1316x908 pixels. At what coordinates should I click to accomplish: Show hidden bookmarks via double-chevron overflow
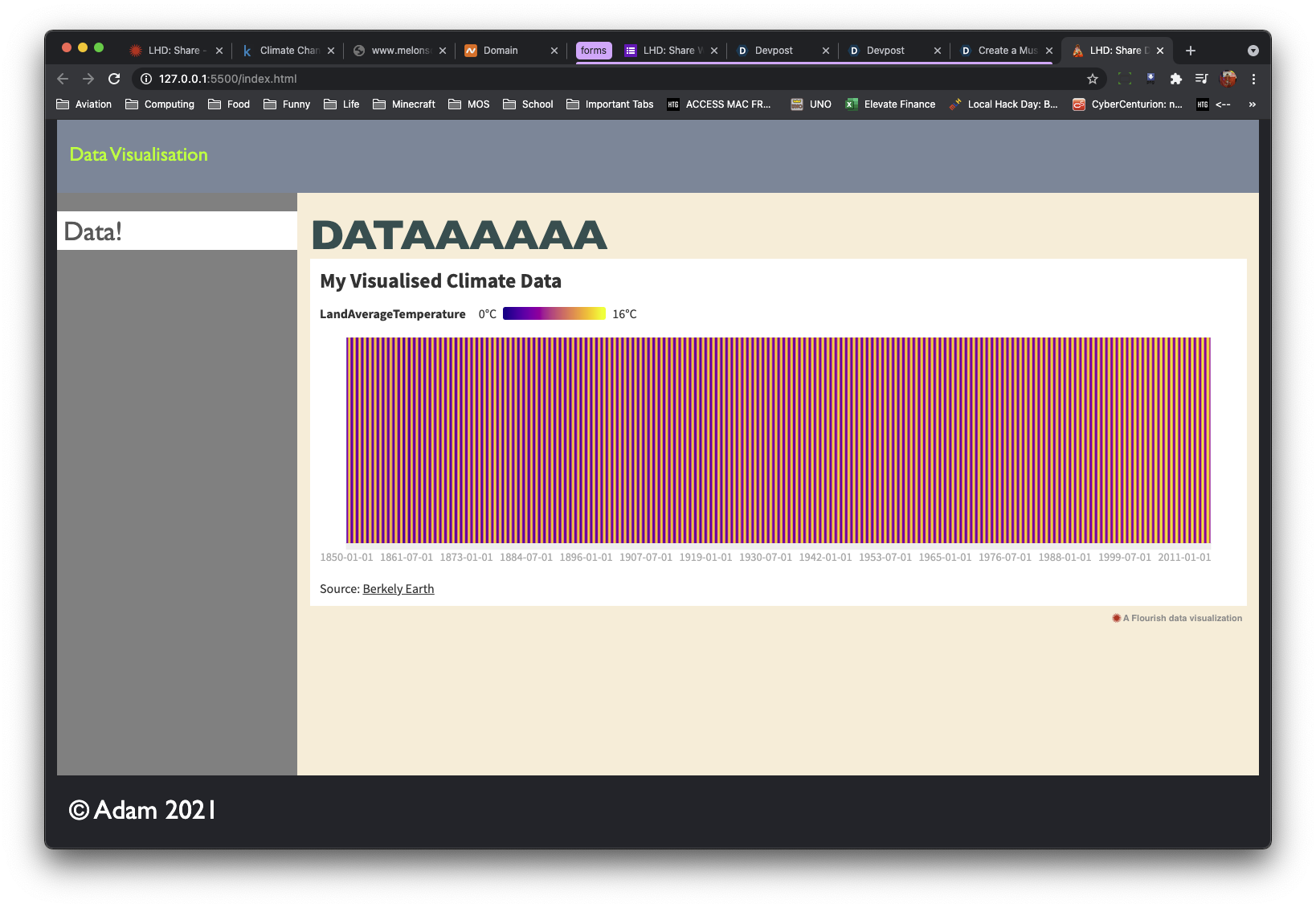(x=1252, y=104)
